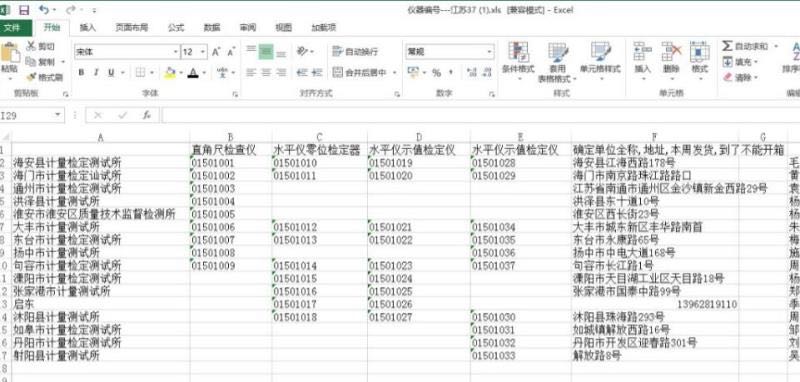Open number format dropdown showing 常规
This screenshot has width=800, height=382.
point(490,52)
